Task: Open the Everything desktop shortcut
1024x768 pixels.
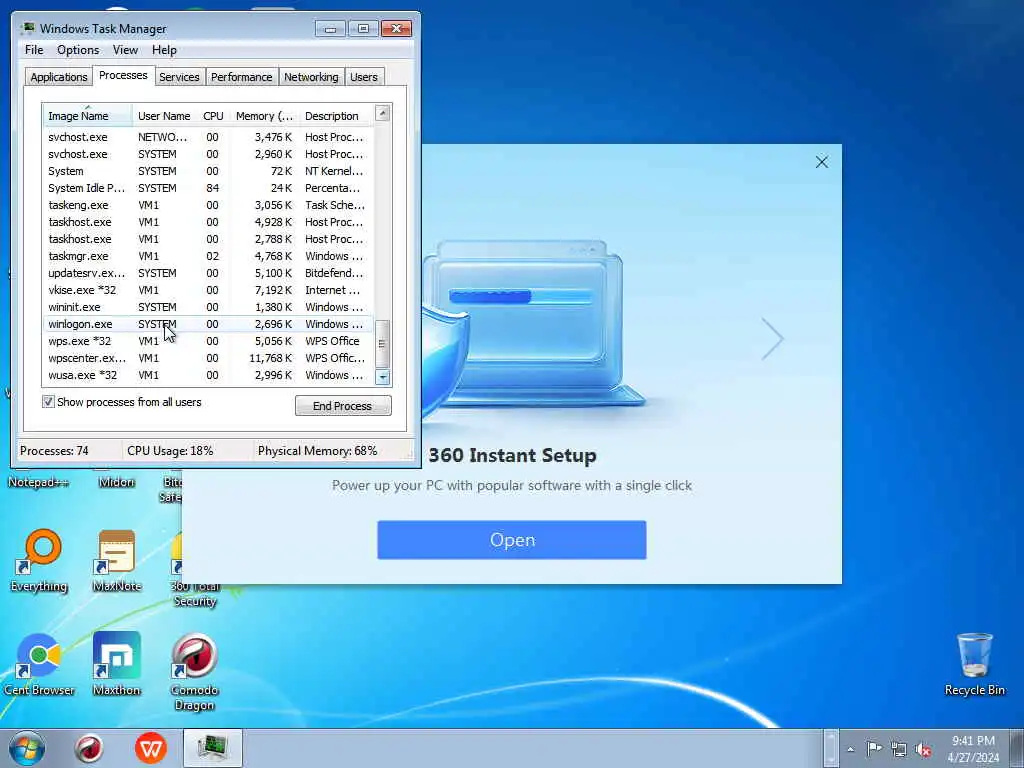Action: tap(39, 560)
